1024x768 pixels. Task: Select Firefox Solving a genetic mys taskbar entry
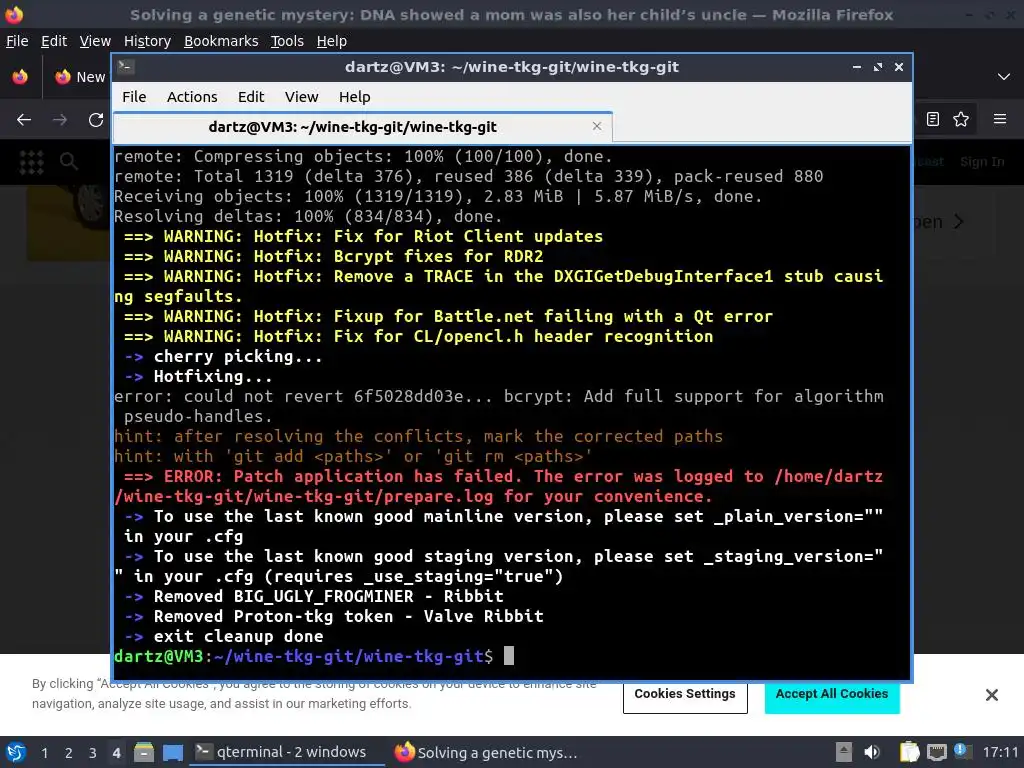(x=486, y=752)
